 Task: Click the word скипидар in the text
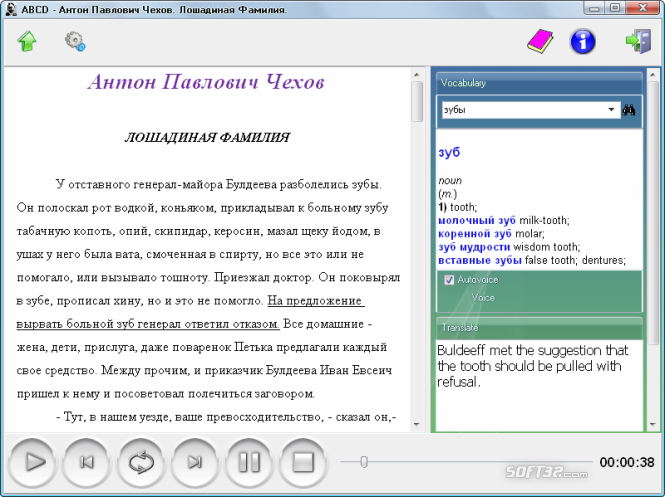(x=181, y=232)
